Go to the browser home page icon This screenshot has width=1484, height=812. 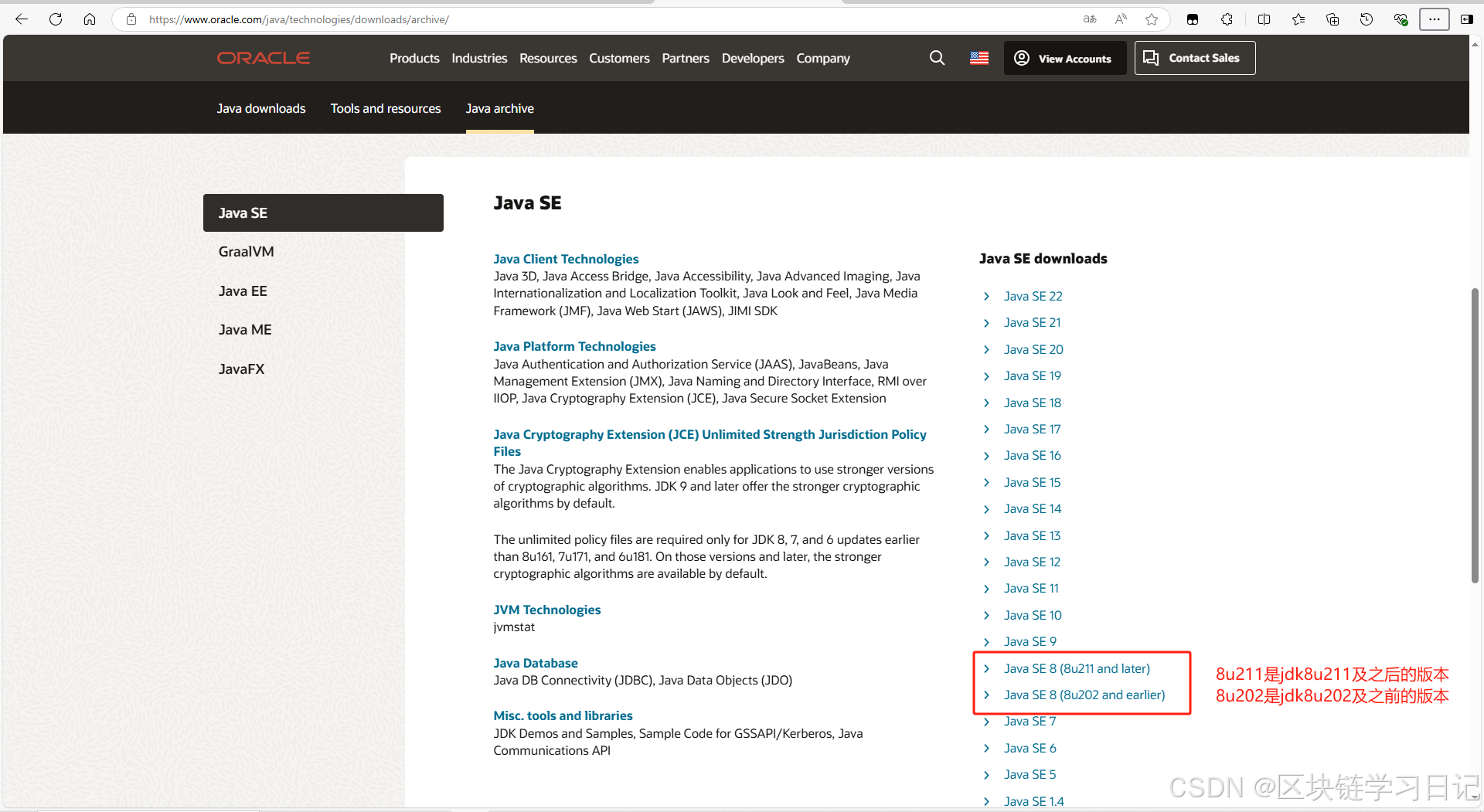tap(90, 19)
